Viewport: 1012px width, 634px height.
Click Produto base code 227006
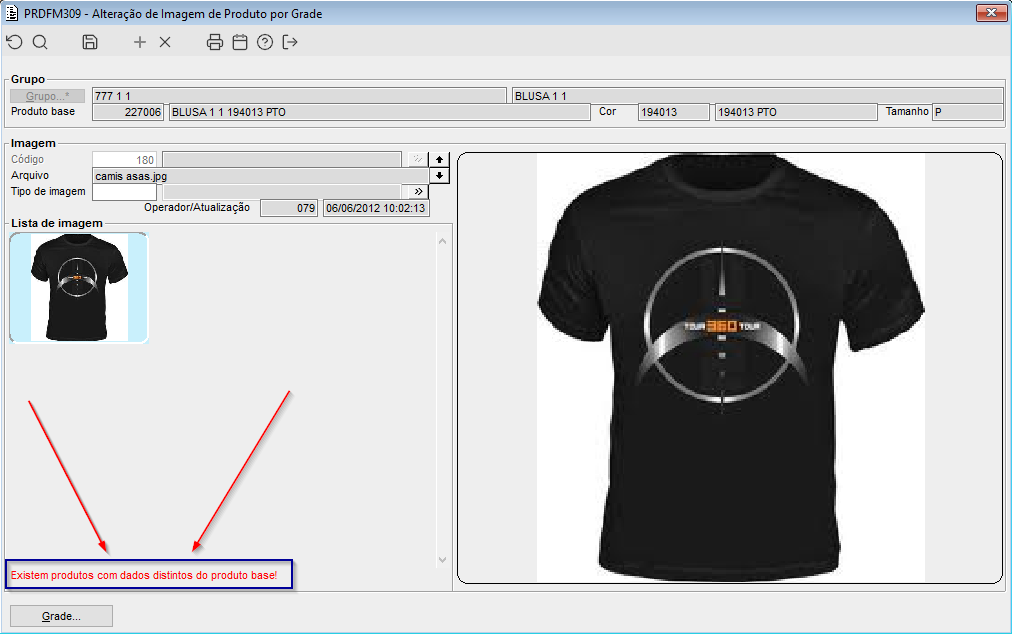pos(128,112)
